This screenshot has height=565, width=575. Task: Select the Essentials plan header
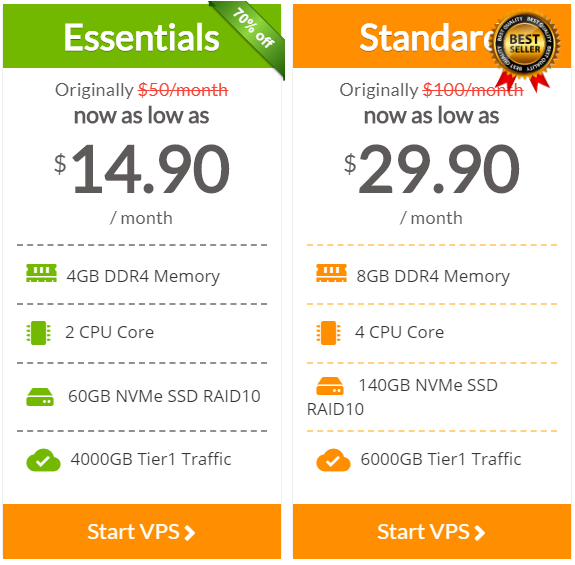pos(142,37)
